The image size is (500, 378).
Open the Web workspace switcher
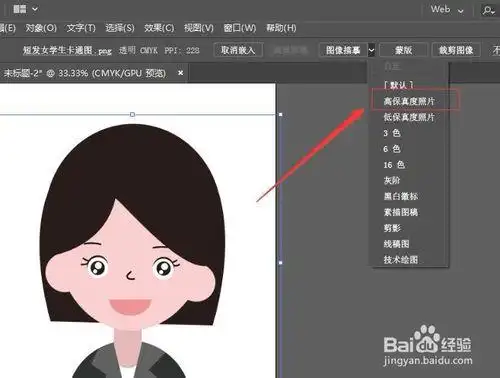[447, 9]
